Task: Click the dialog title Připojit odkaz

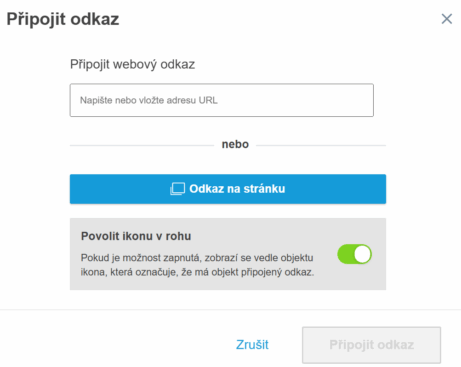Action: point(63,19)
